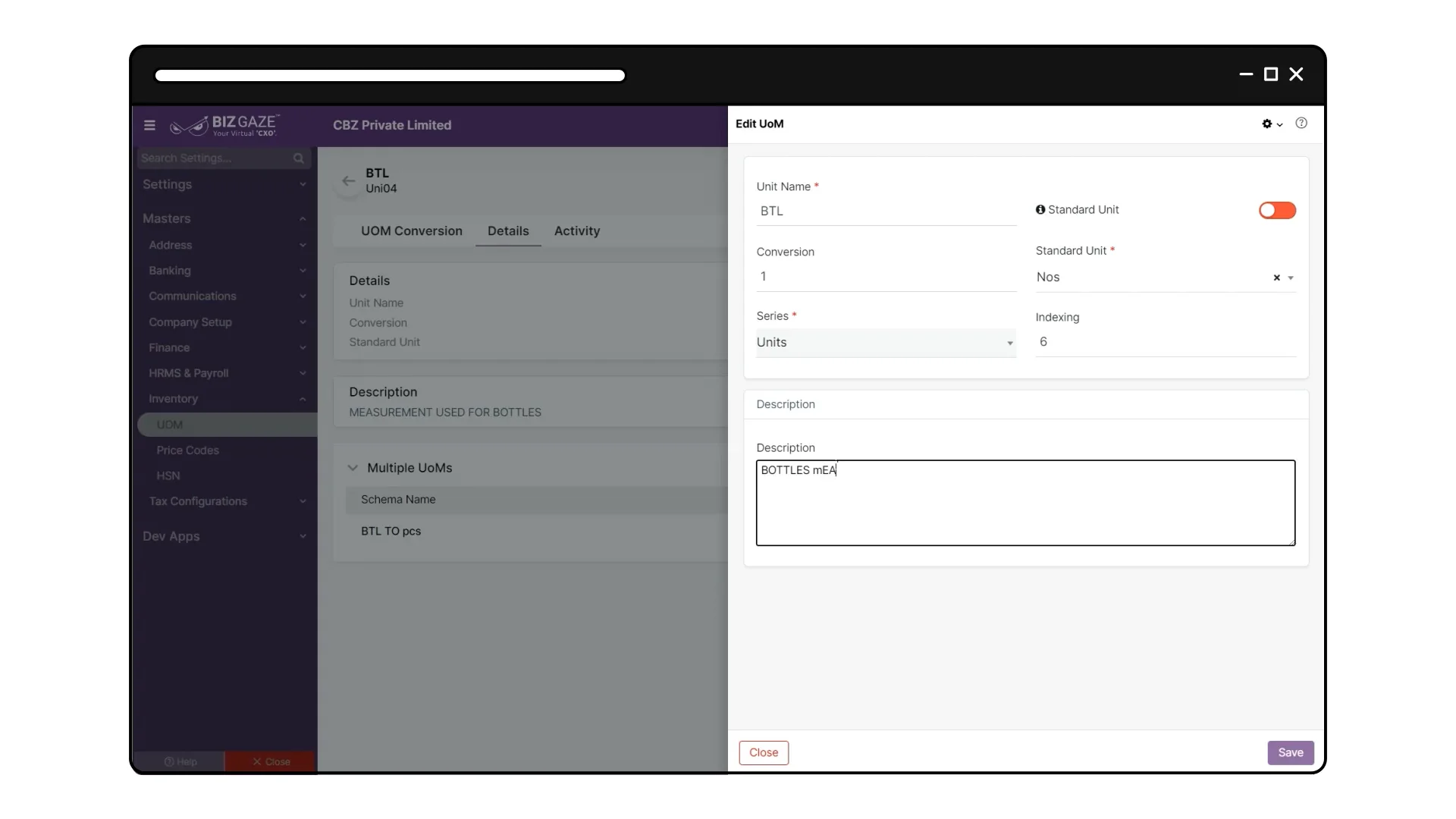Image resolution: width=1456 pixels, height=819 pixels.
Task: Select UOM in the Inventory section
Action: (x=170, y=425)
